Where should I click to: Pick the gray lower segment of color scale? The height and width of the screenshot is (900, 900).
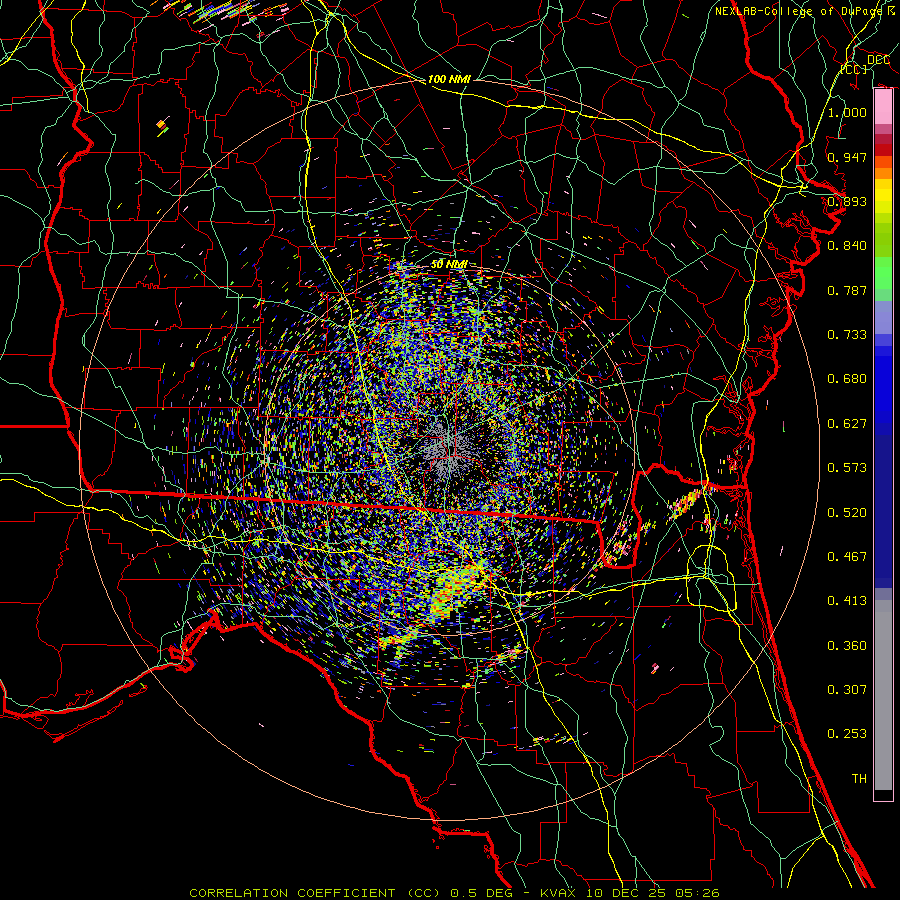[883, 695]
